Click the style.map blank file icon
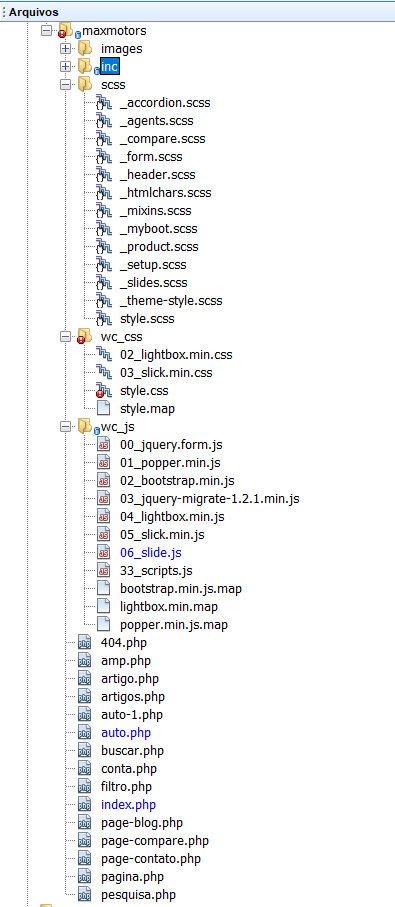 pyautogui.click(x=104, y=408)
